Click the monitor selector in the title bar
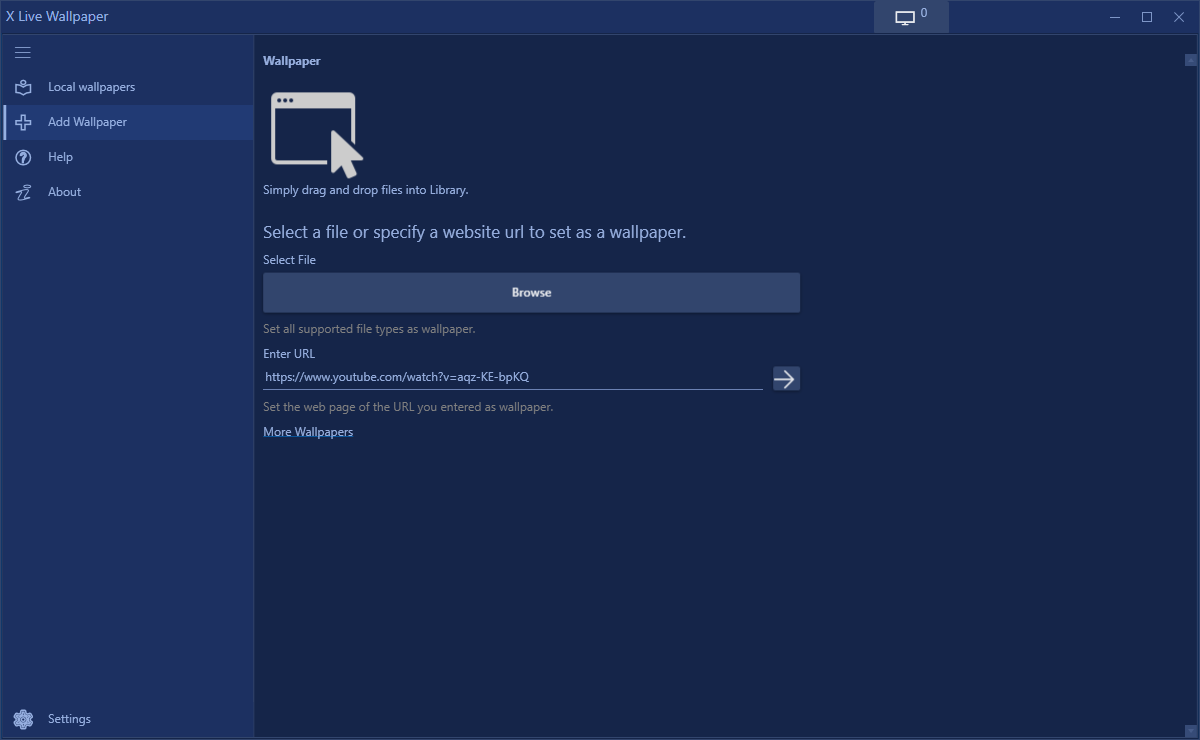The image size is (1200, 740). pyautogui.click(x=910, y=16)
